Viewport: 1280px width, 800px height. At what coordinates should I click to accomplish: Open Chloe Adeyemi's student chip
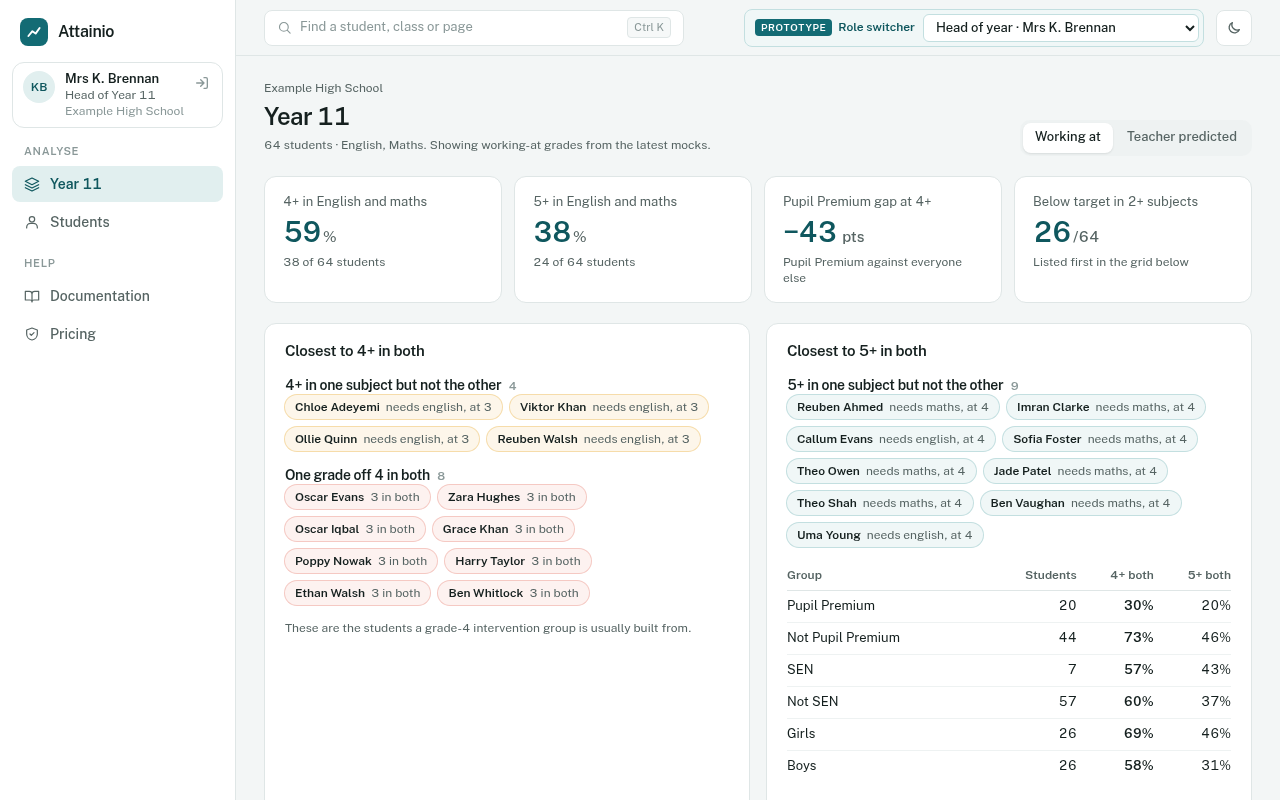point(393,407)
